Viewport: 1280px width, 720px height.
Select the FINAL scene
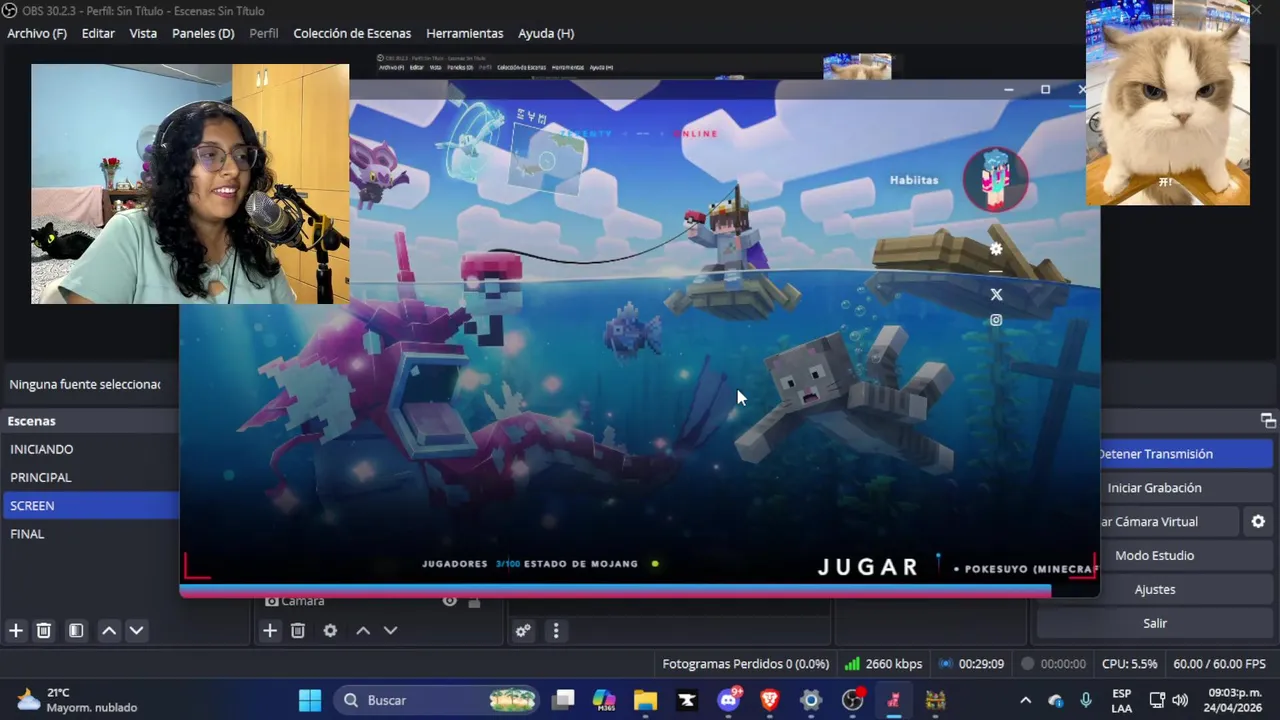[x=91, y=534]
